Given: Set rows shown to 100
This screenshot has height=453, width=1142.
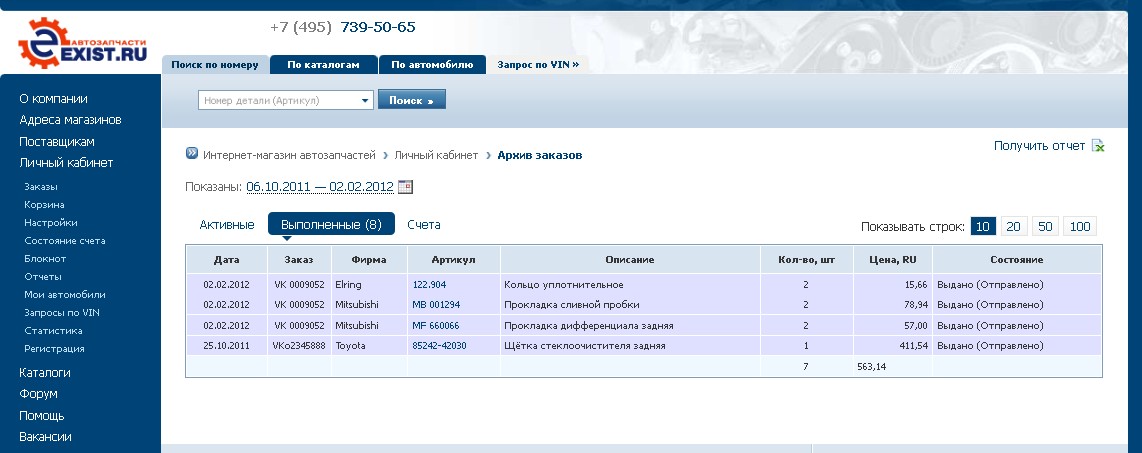Looking at the screenshot, I should point(1080,227).
